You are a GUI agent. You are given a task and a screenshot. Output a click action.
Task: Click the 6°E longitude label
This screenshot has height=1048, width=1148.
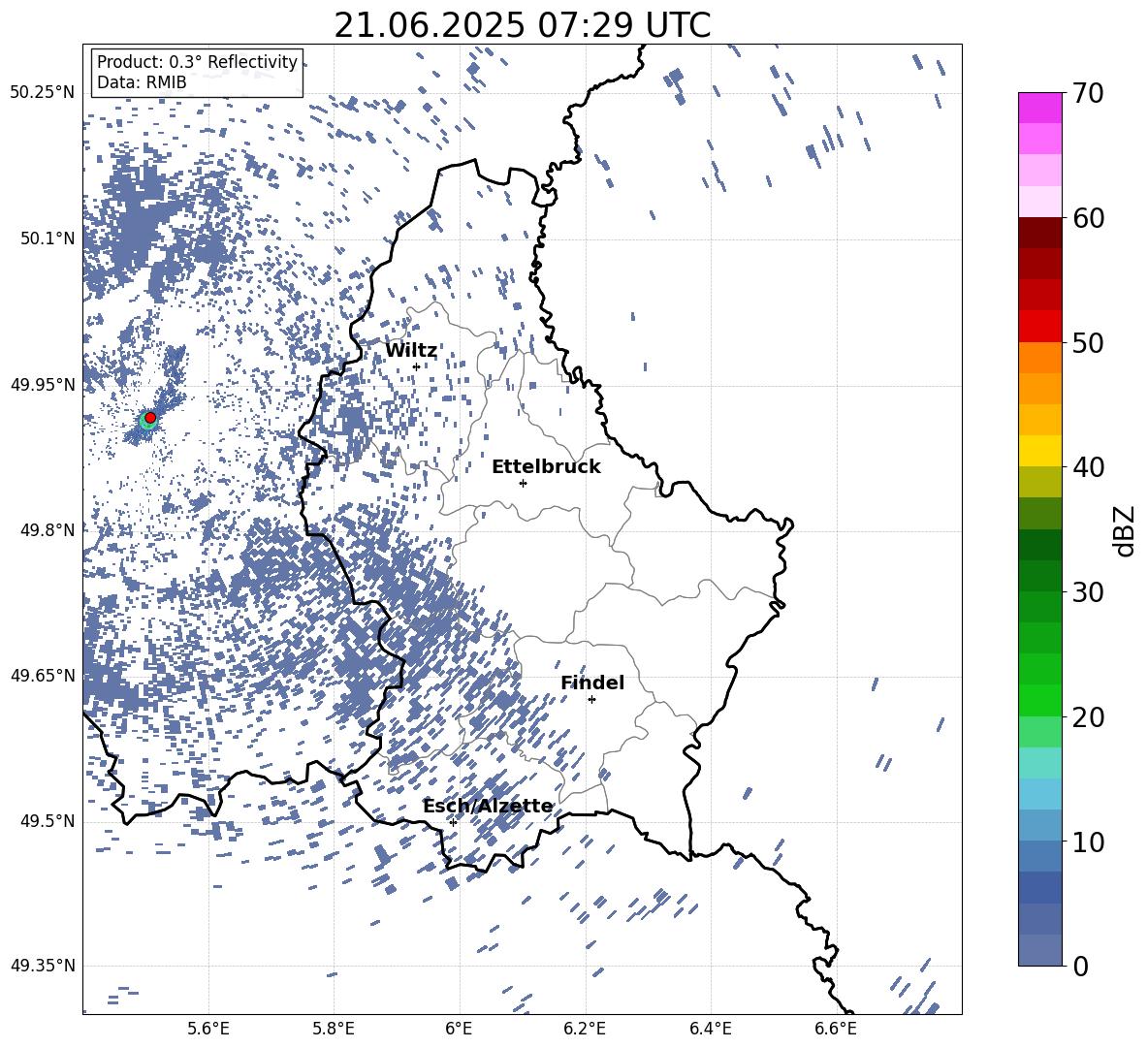coord(459,1029)
